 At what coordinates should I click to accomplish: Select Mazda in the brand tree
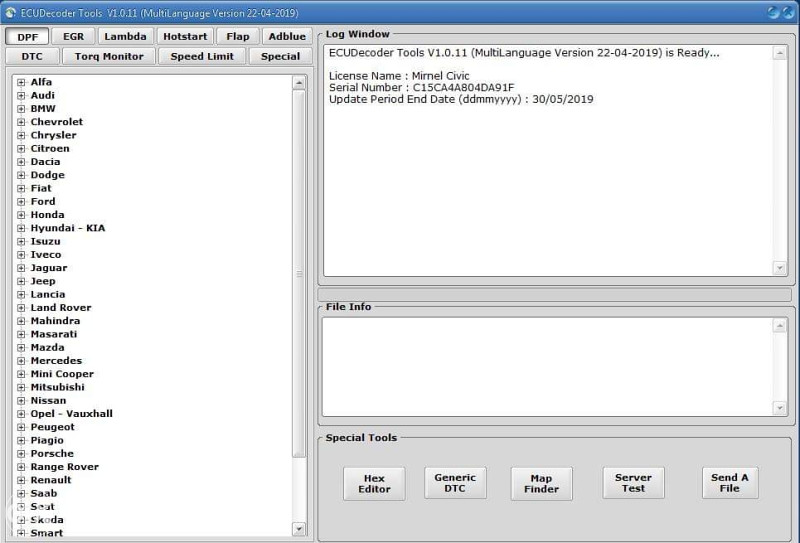[47, 348]
